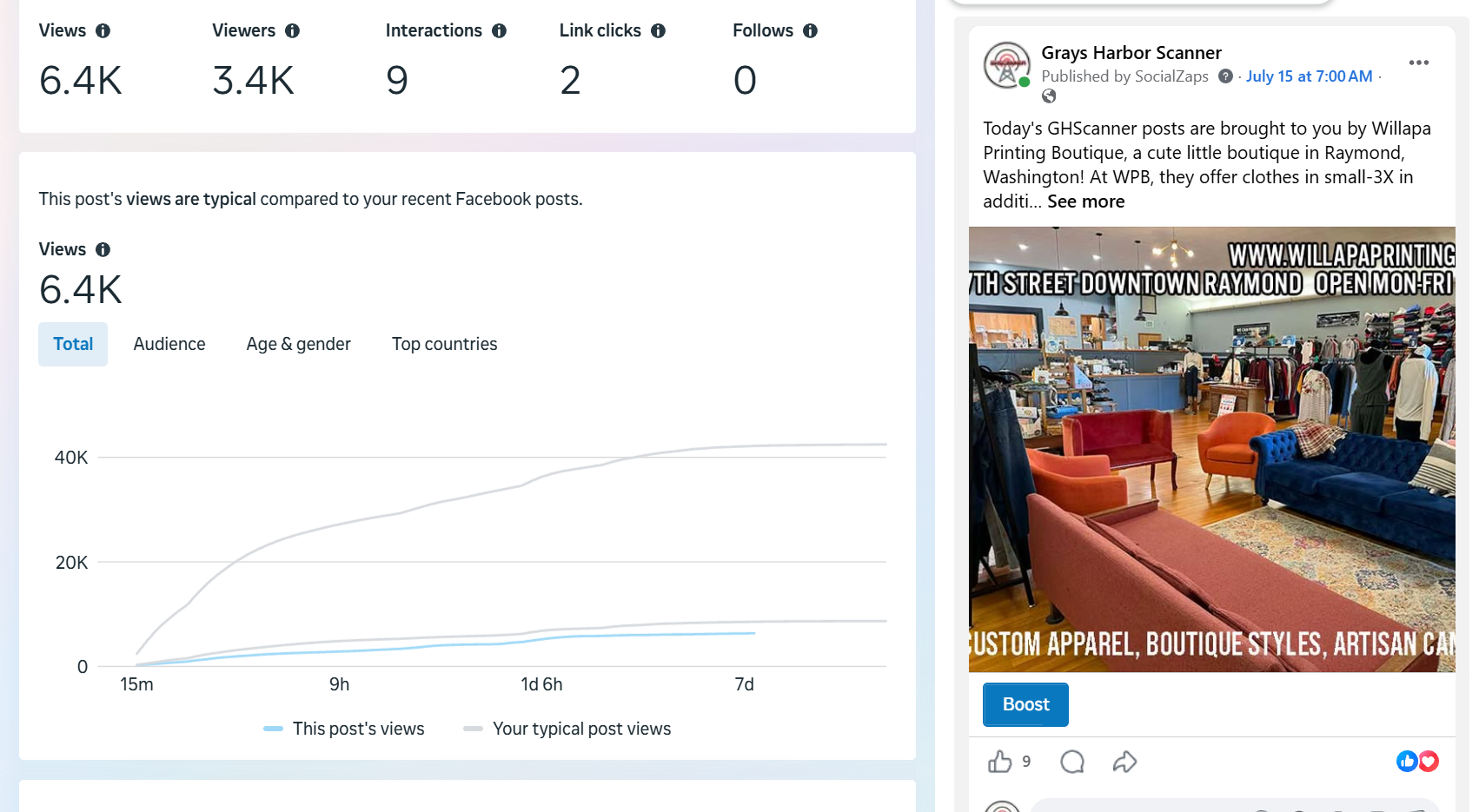Click the Grays Harbor Scanner profile avatar
1479x812 pixels.
1006,65
